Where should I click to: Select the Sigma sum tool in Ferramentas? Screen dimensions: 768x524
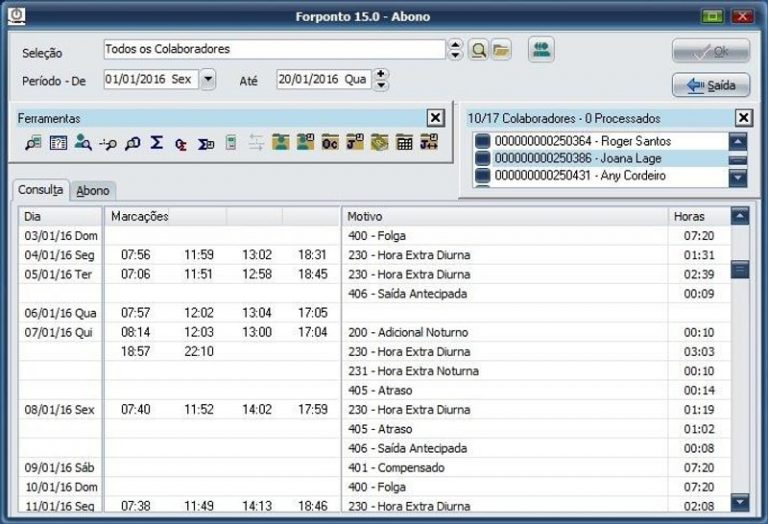[x=157, y=143]
